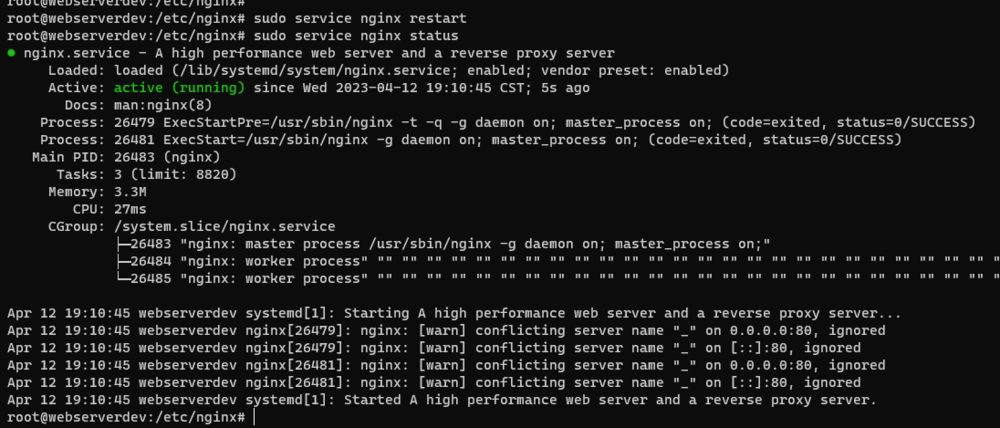The width and height of the screenshot is (1000, 428).
Task: Click the CPU value 27ms
Action: point(130,209)
